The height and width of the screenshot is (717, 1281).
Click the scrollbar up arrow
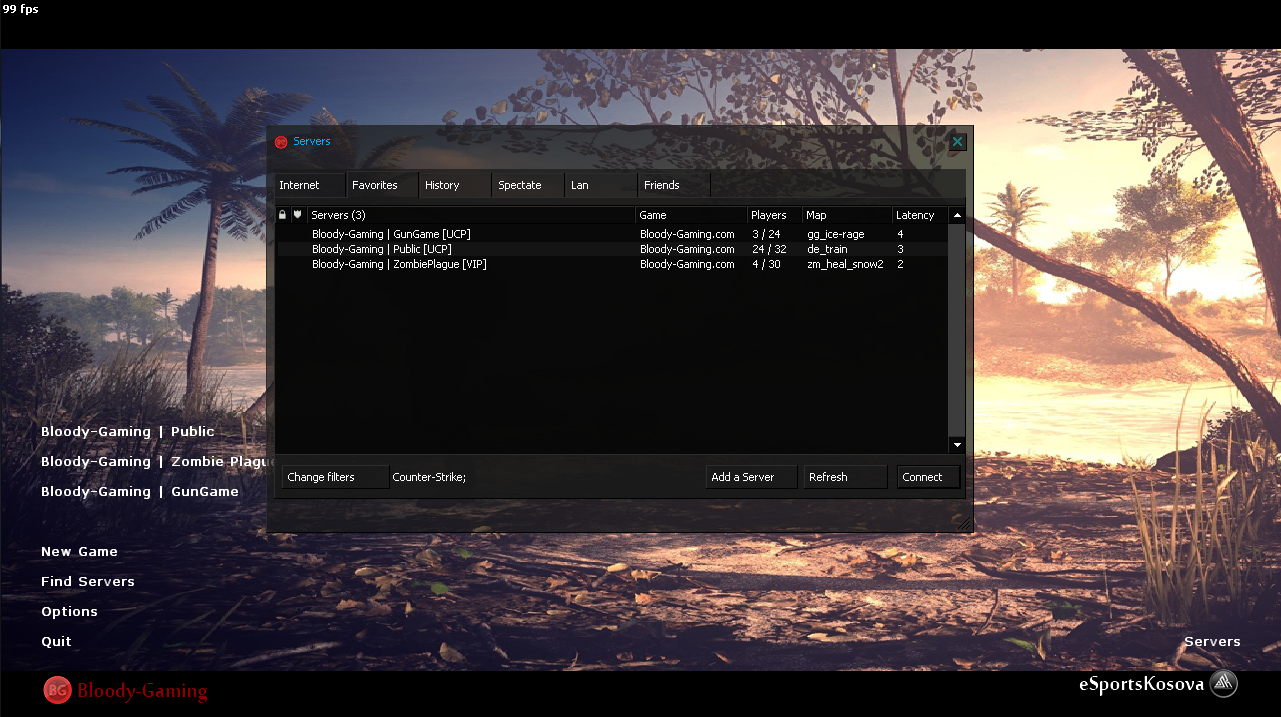tap(957, 215)
